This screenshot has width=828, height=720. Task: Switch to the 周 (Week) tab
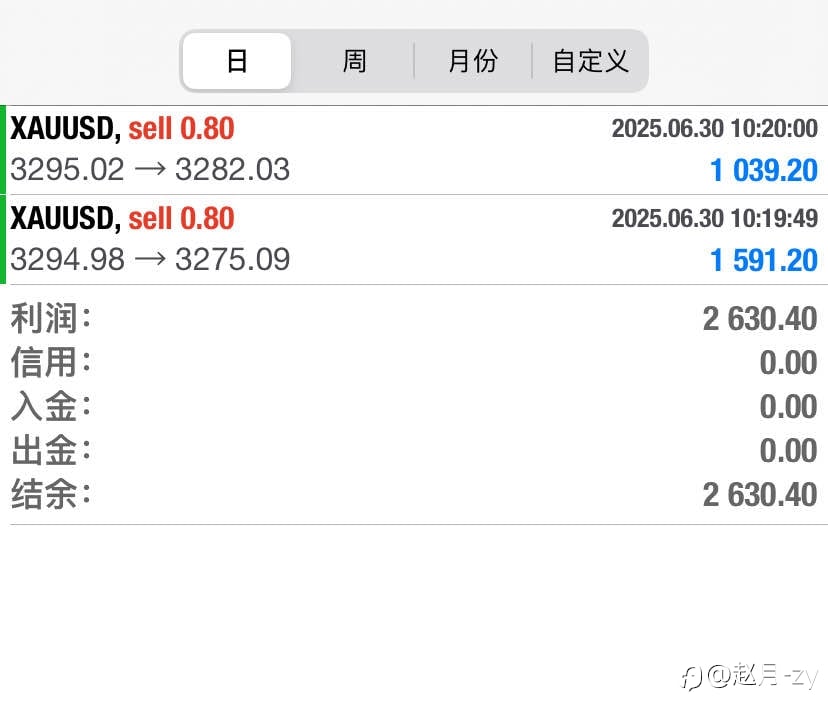click(x=354, y=61)
